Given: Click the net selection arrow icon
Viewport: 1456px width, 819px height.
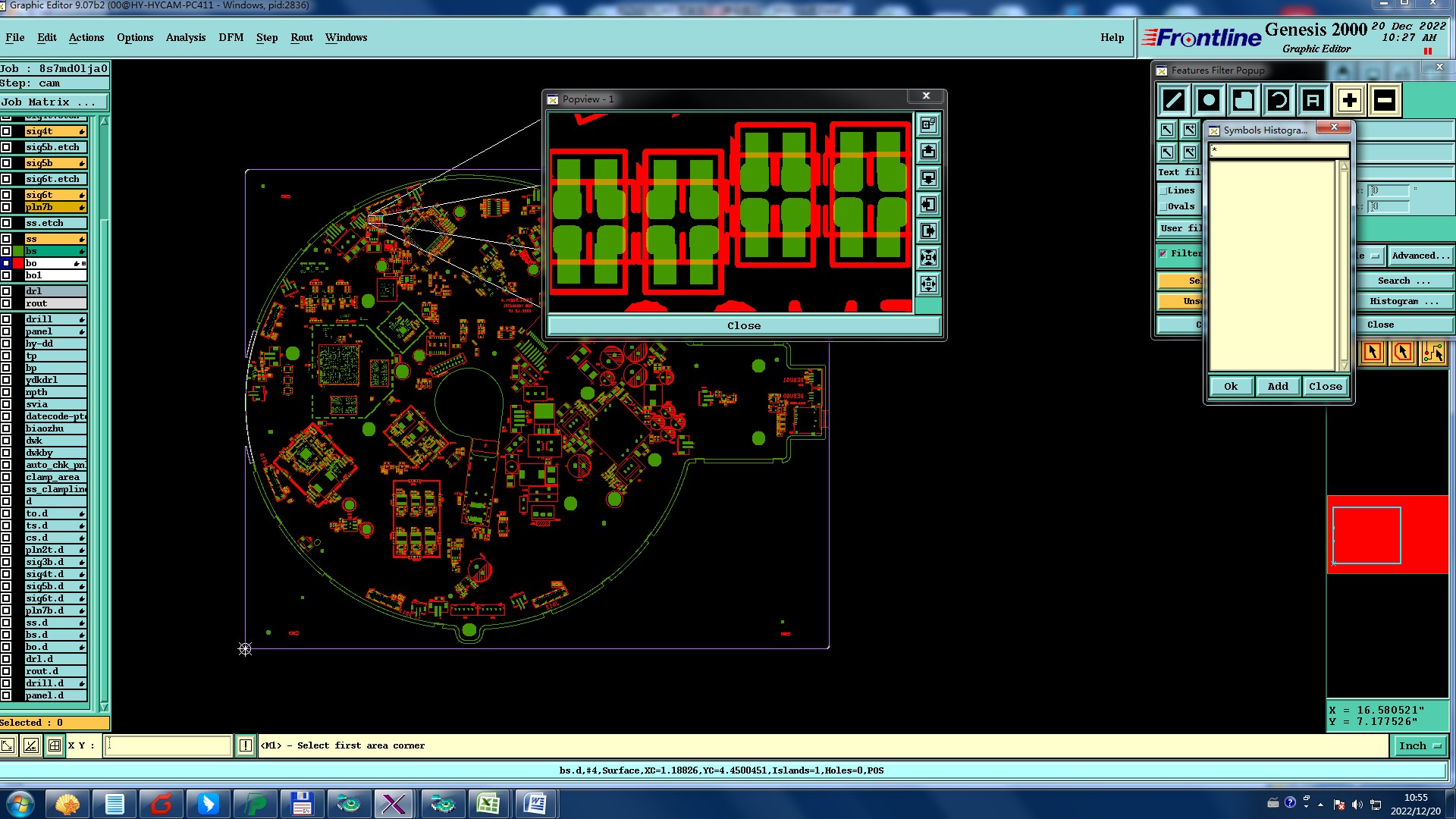Looking at the screenshot, I should (x=1432, y=352).
